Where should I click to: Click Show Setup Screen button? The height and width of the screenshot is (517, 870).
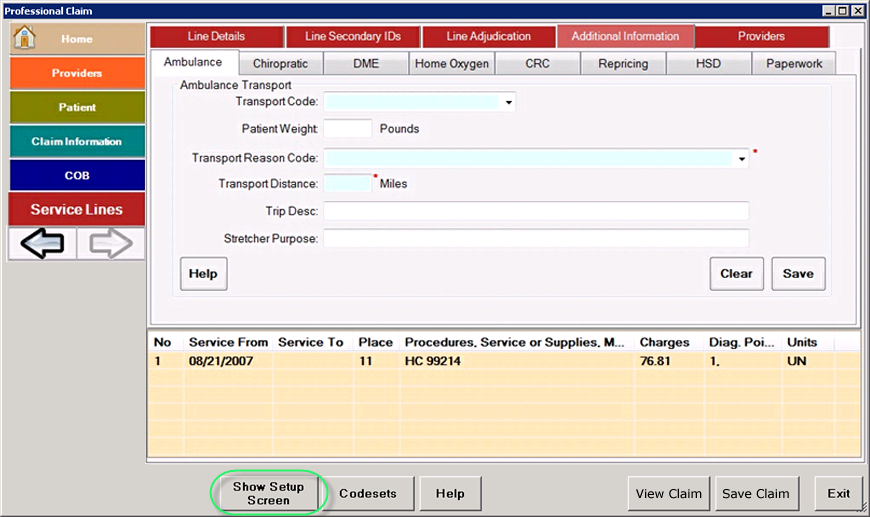268,493
